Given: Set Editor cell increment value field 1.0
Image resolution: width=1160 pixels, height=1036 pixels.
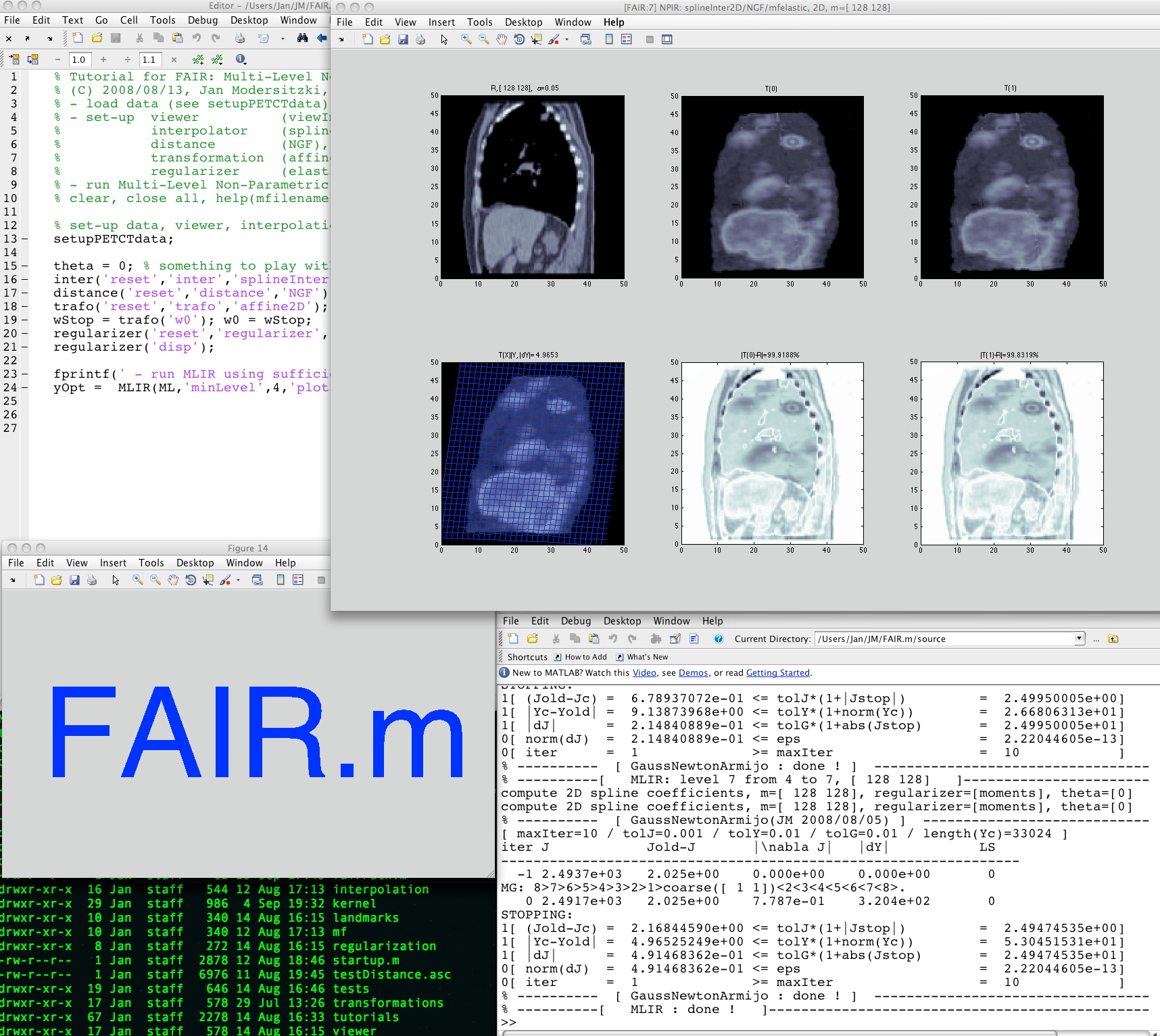Looking at the screenshot, I should coord(80,59).
